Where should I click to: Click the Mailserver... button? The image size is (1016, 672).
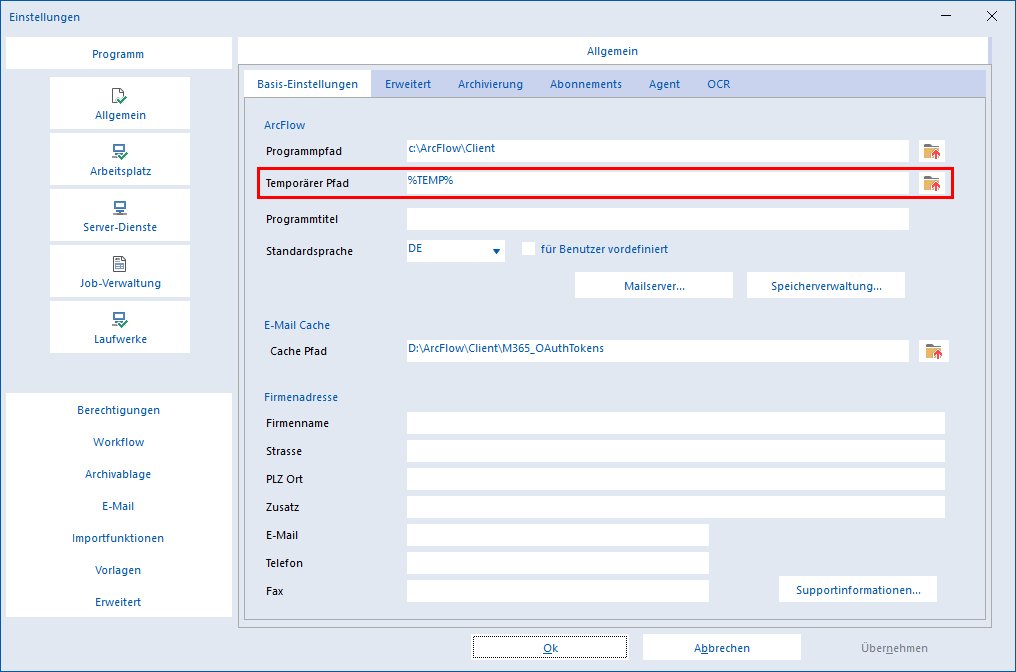click(654, 286)
